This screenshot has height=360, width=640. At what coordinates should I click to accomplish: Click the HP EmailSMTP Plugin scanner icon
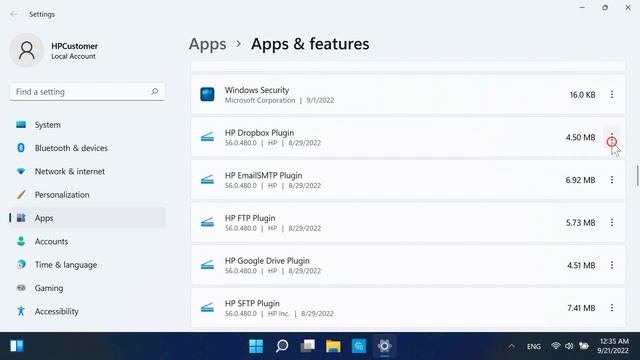[x=207, y=180]
